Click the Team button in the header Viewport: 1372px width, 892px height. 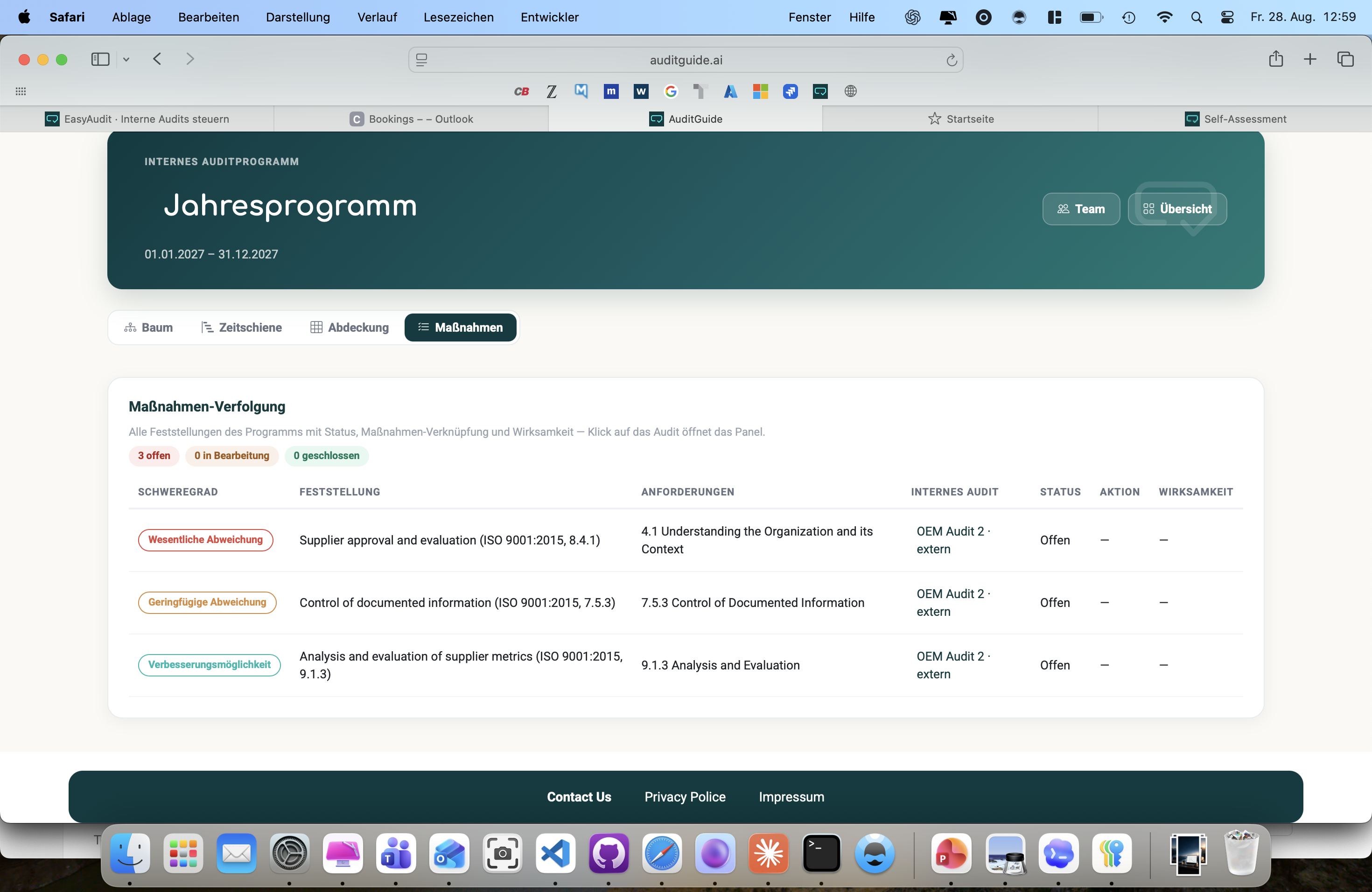1081,209
